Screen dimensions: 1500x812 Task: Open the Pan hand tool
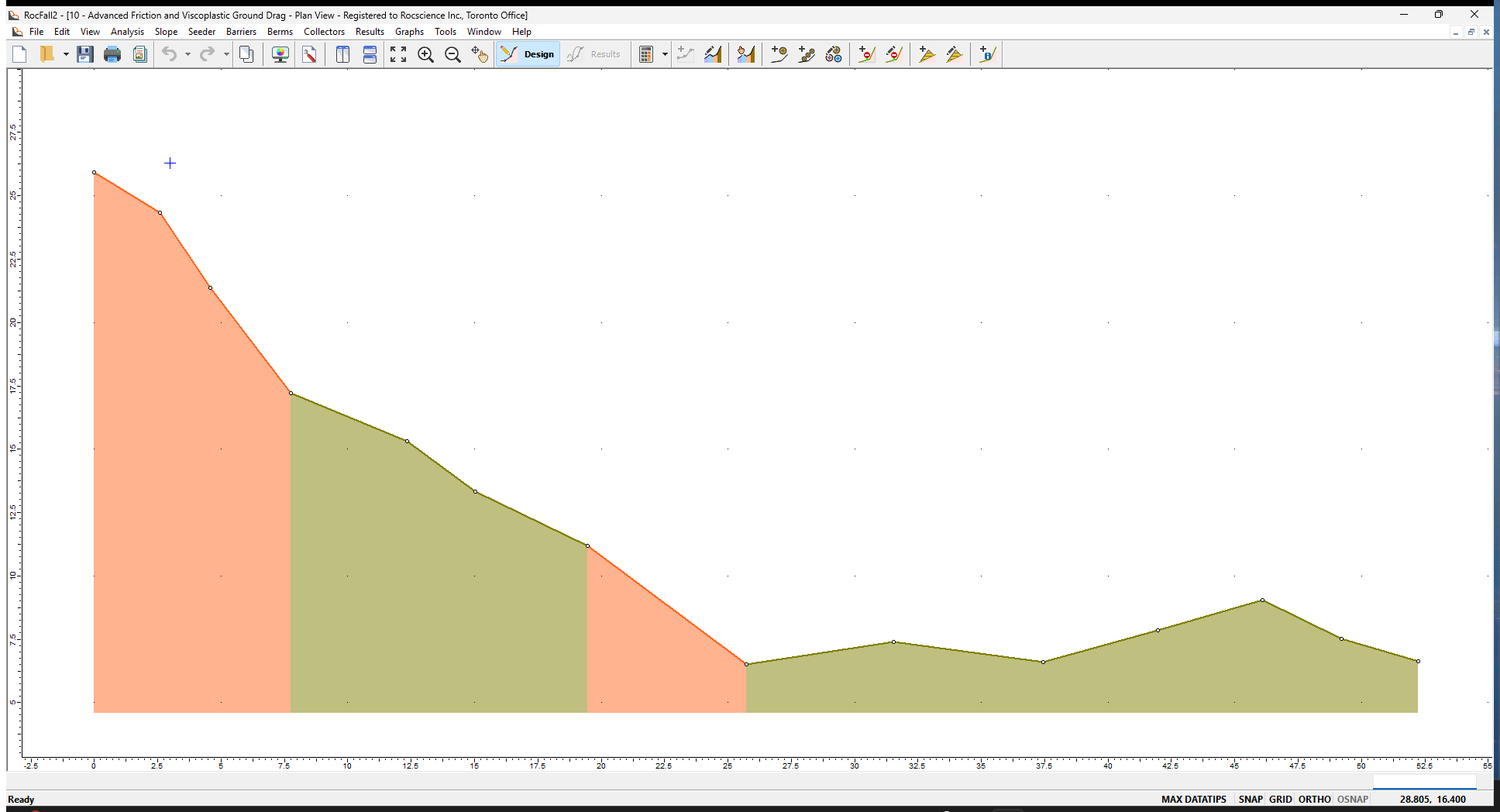480,54
